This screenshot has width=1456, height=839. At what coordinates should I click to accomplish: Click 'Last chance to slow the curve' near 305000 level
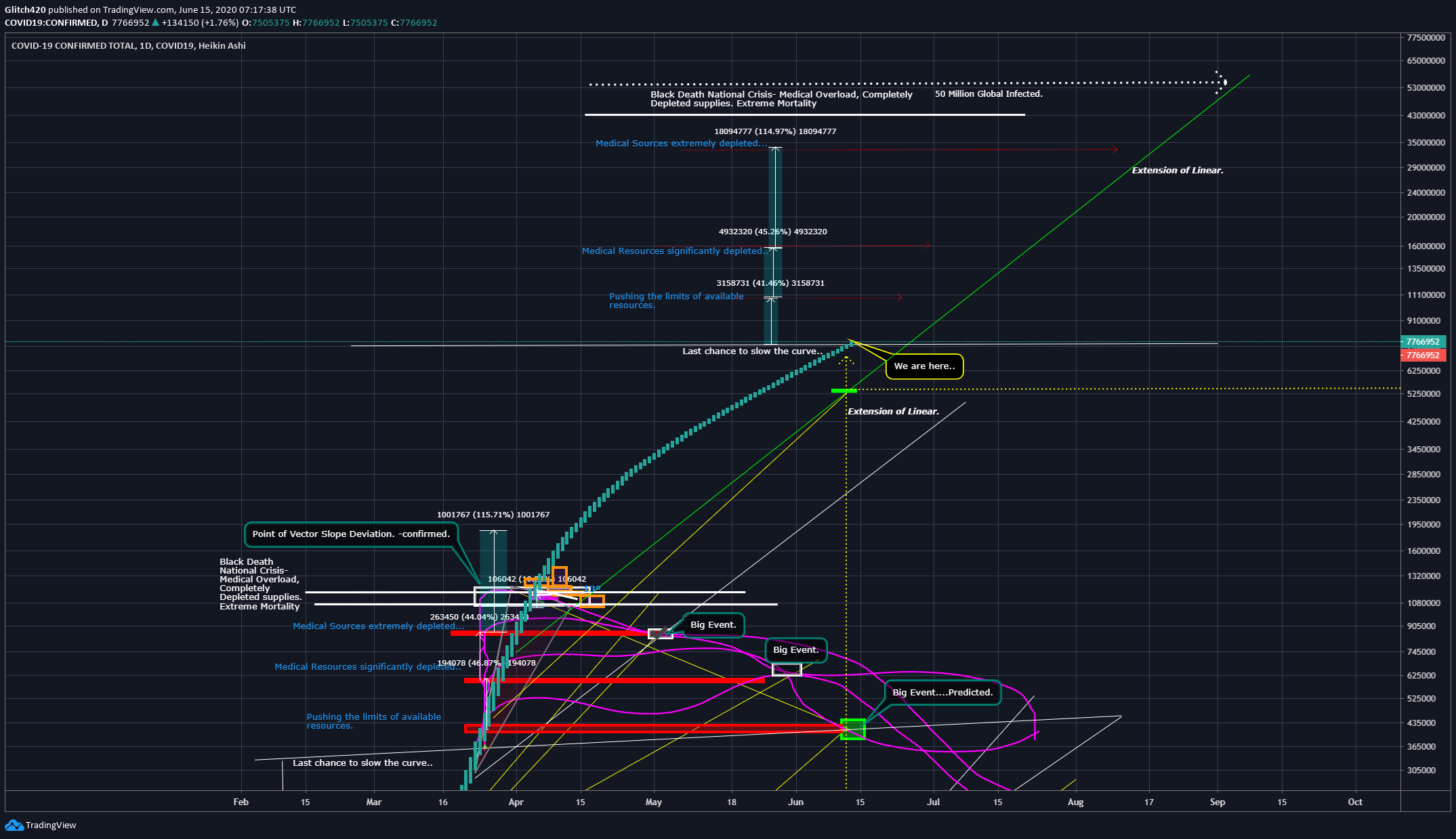pyautogui.click(x=362, y=762)
